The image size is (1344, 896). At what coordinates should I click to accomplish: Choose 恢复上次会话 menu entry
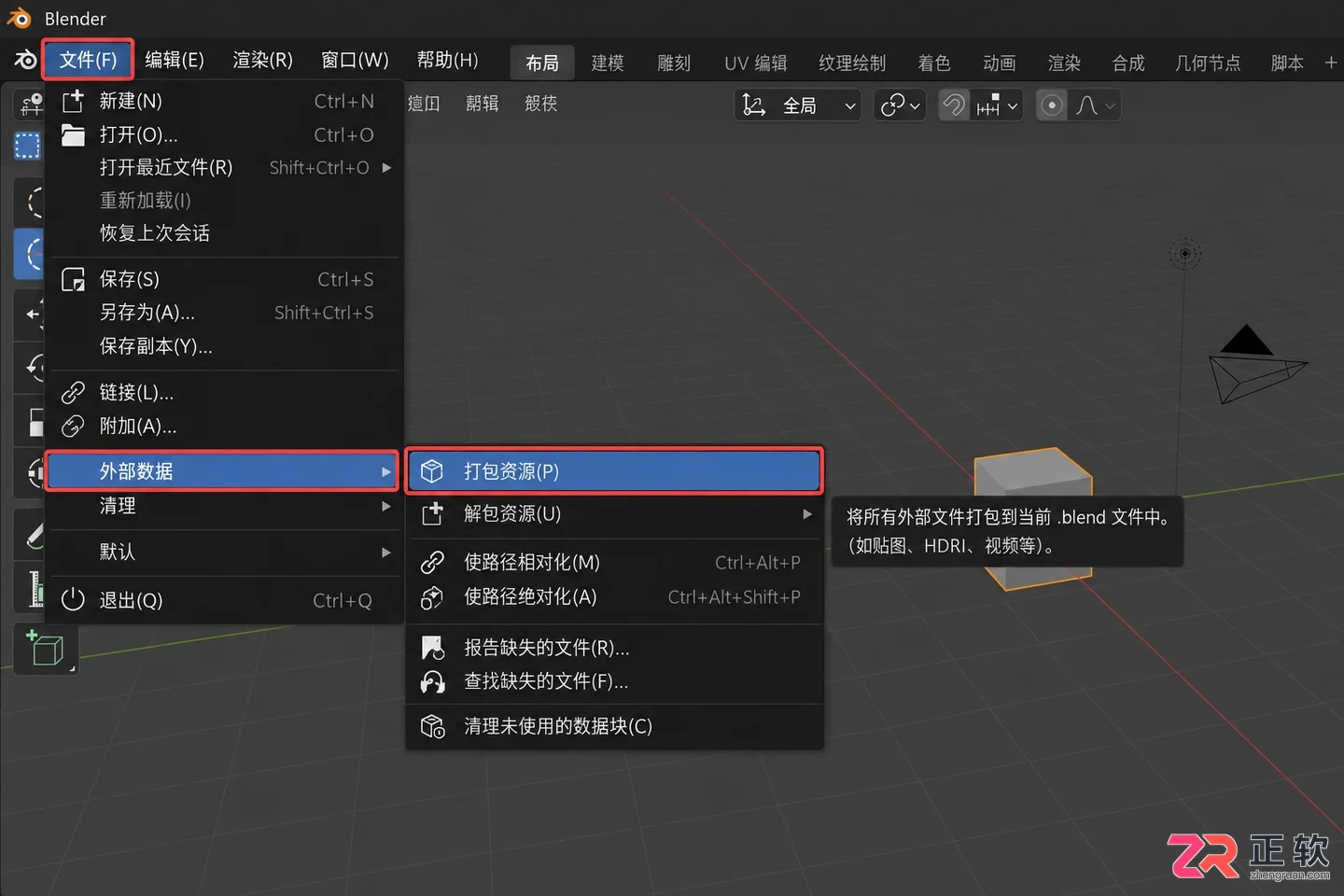[224, 233]
